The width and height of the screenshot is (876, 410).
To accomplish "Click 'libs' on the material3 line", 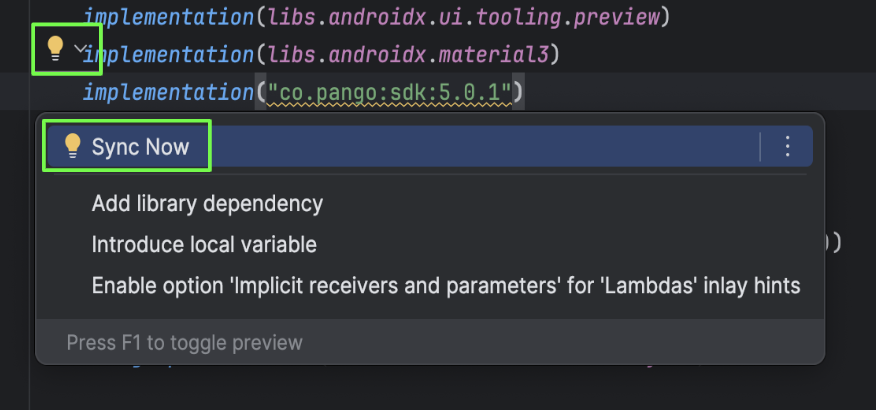I will click(289, 53).
